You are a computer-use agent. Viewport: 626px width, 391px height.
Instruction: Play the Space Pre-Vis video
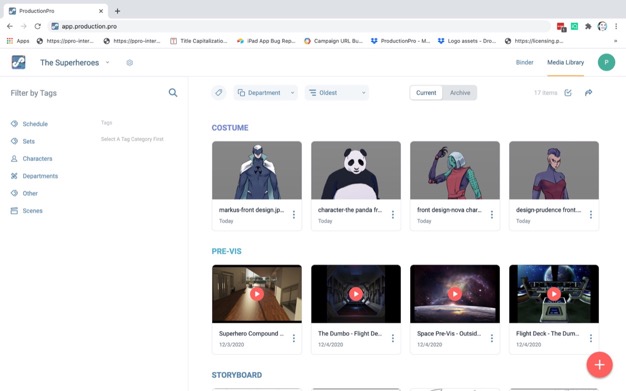coord(455,294)
